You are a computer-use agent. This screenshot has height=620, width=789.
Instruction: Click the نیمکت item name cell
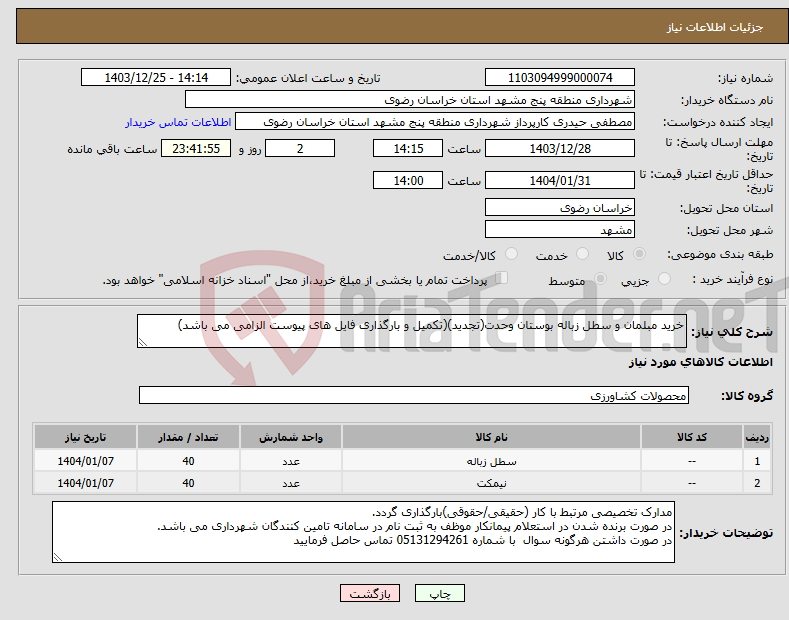(x=491, y=483)
